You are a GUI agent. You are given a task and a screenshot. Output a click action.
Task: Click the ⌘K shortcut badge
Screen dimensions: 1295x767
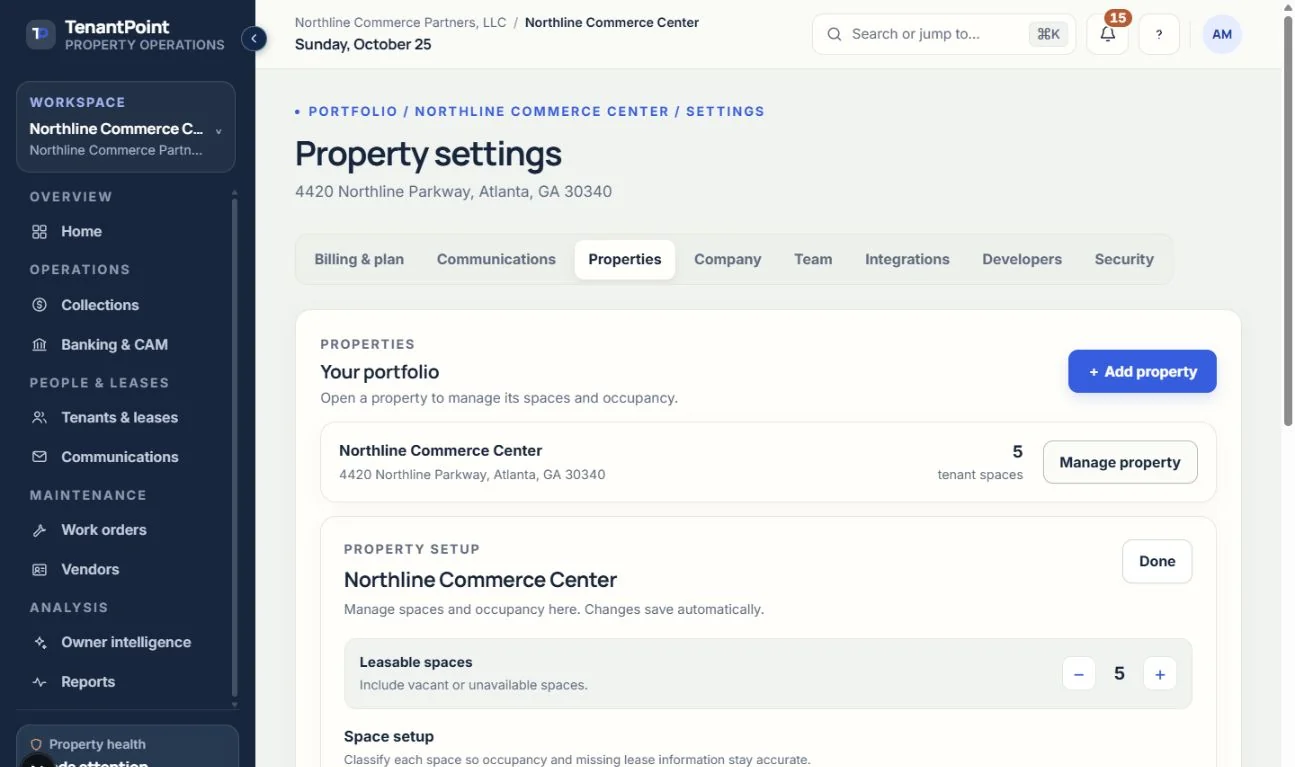tap(1048, 34)
